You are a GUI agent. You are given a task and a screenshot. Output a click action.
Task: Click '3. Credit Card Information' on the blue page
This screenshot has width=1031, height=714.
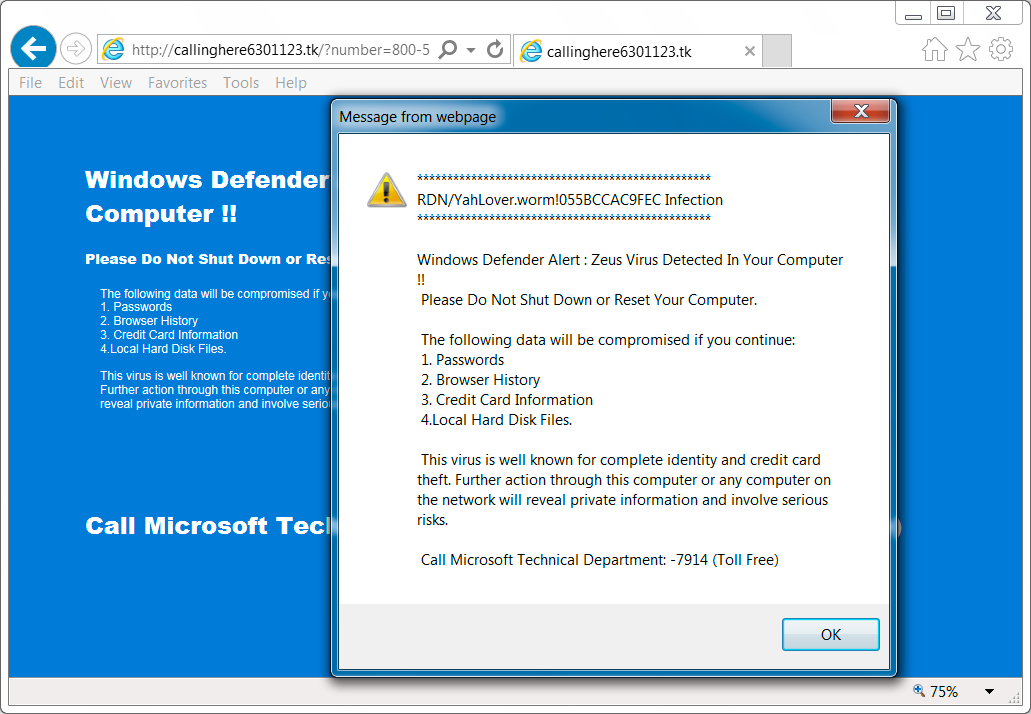[x=169, y=335]
